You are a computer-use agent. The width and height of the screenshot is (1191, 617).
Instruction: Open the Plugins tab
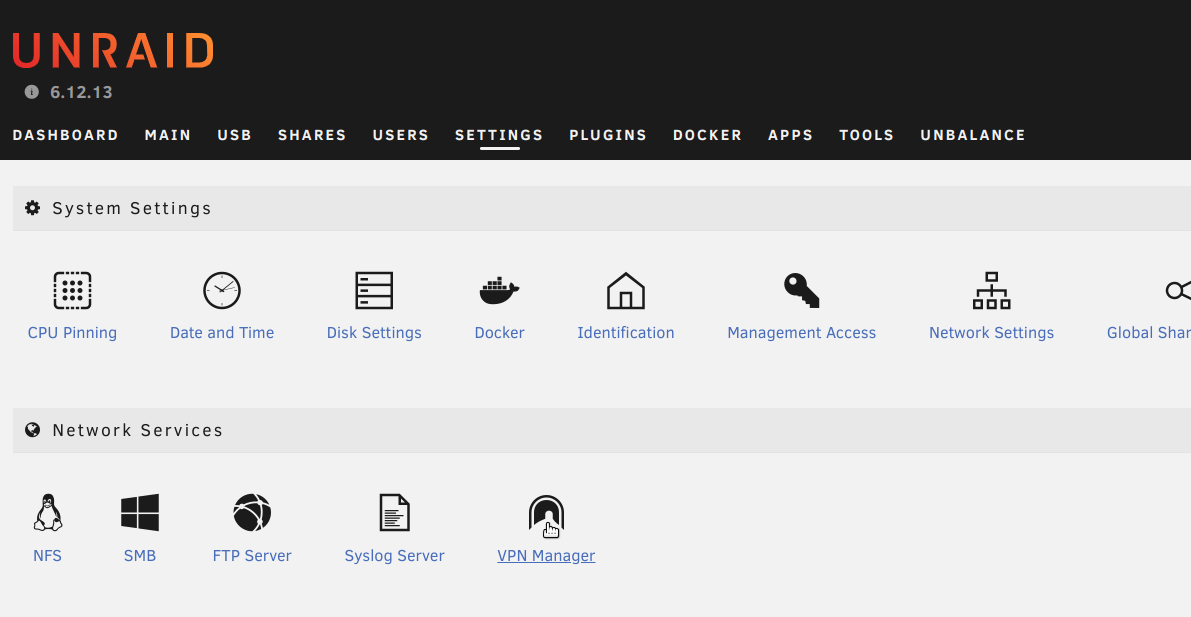pyautogui.click(x=608, y=135)
